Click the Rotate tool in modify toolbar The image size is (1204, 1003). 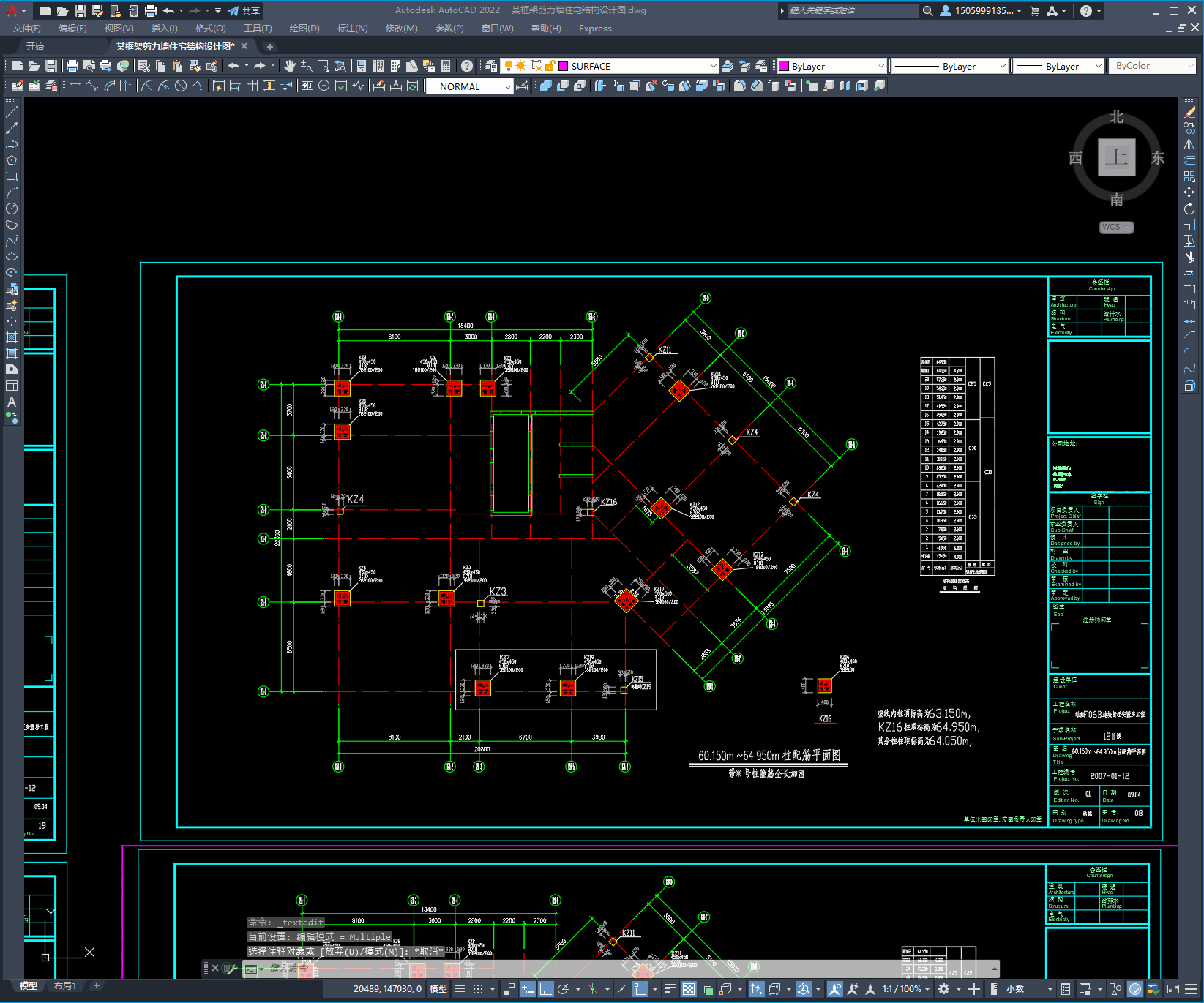(x=1189, y=209)
